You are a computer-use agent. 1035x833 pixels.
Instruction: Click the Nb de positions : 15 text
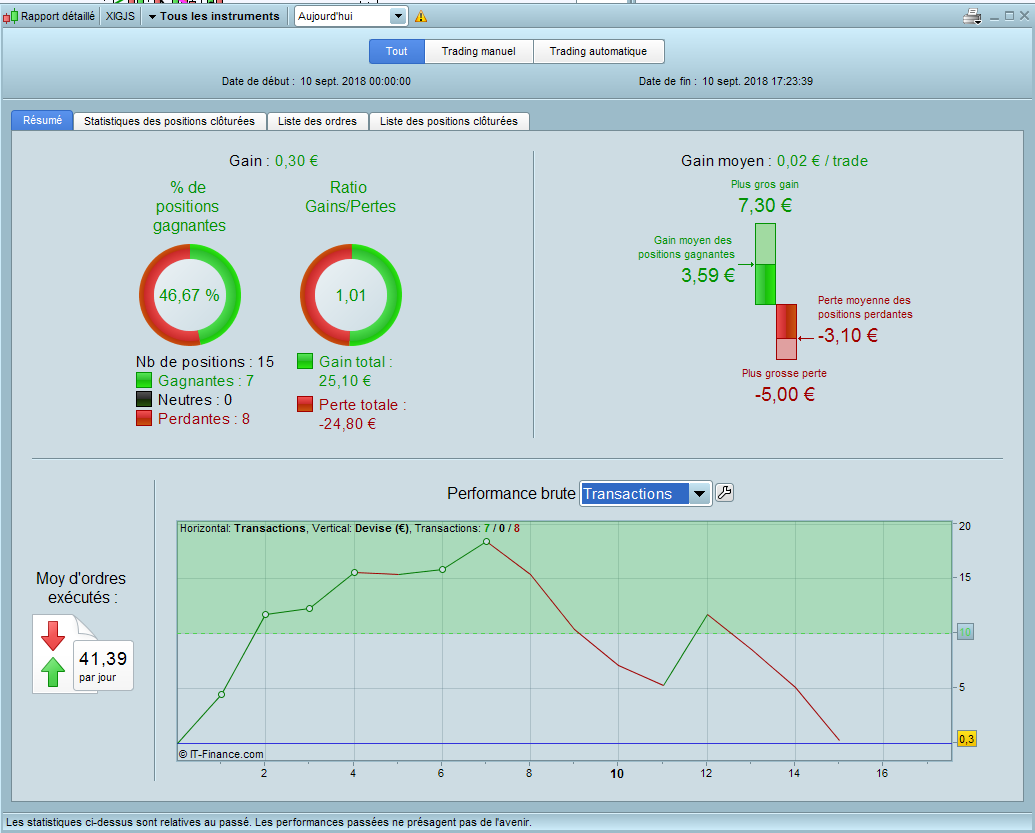coord(205,362)
